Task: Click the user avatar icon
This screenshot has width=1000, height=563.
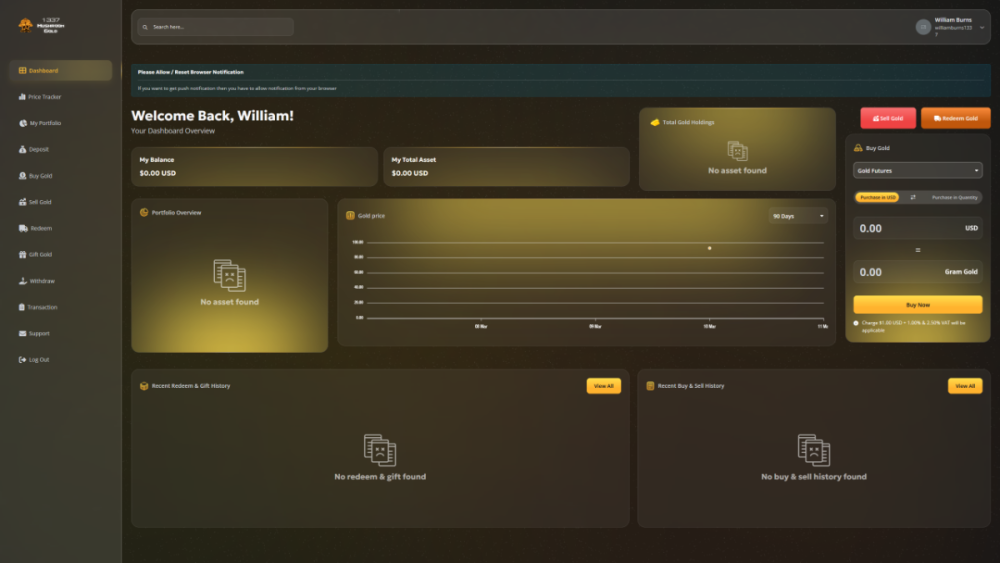Action: 923,27
